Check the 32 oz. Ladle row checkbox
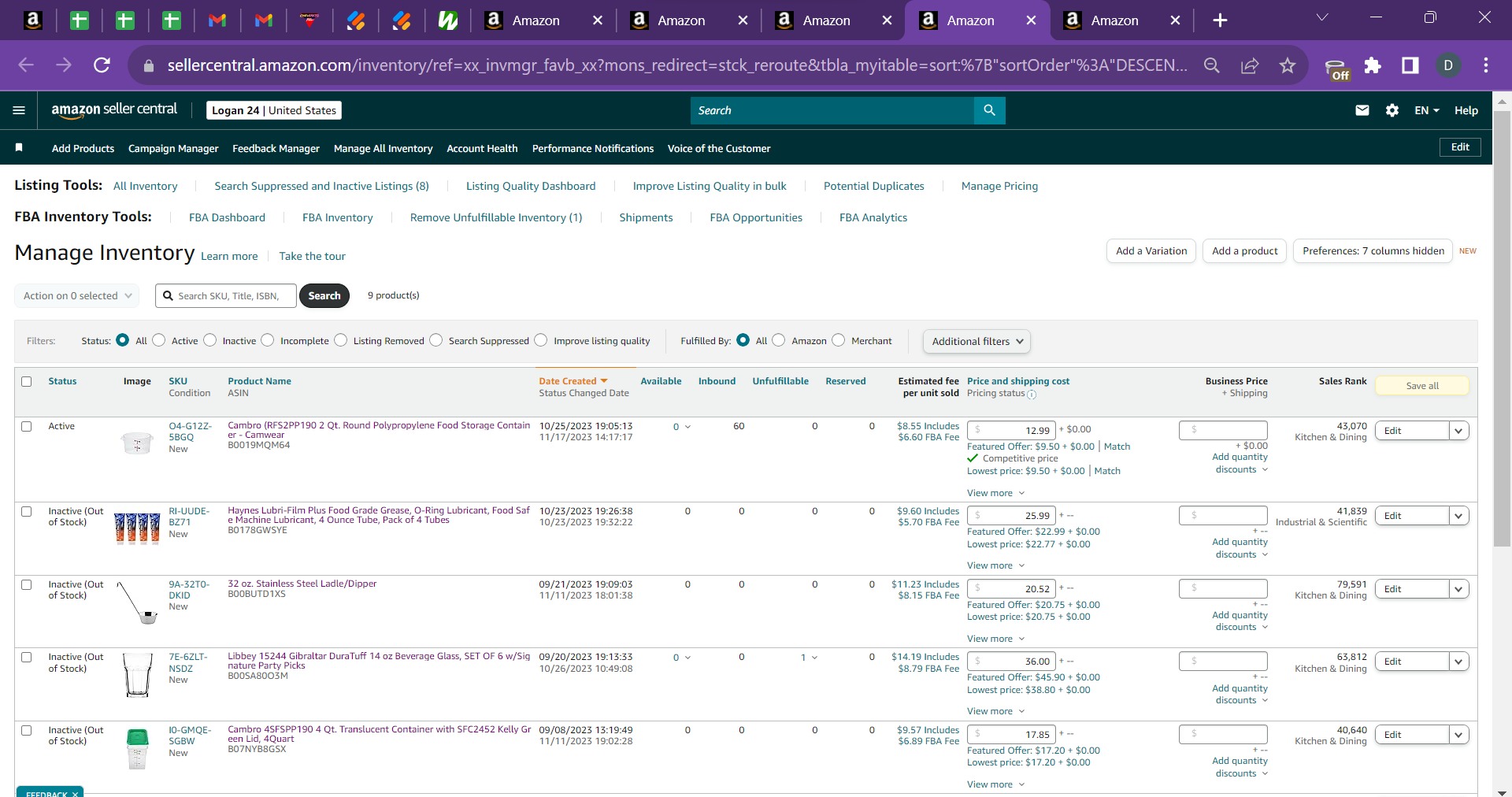 coord(26,584)
